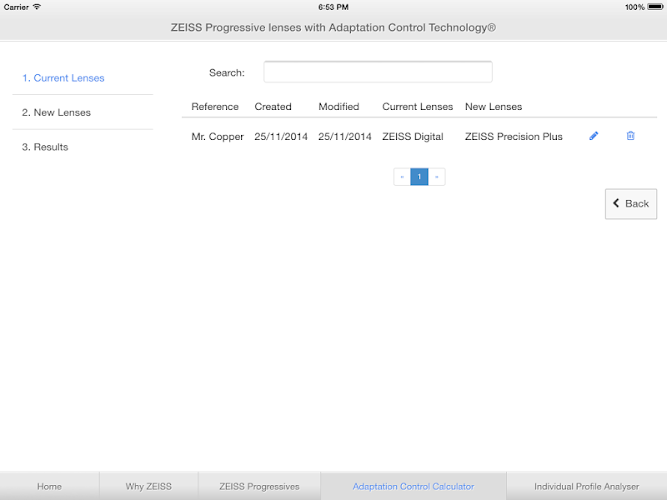
Task: Delete Mr. Copper record with trash icon
Action: pyautogui.click(x=630, y=136)
